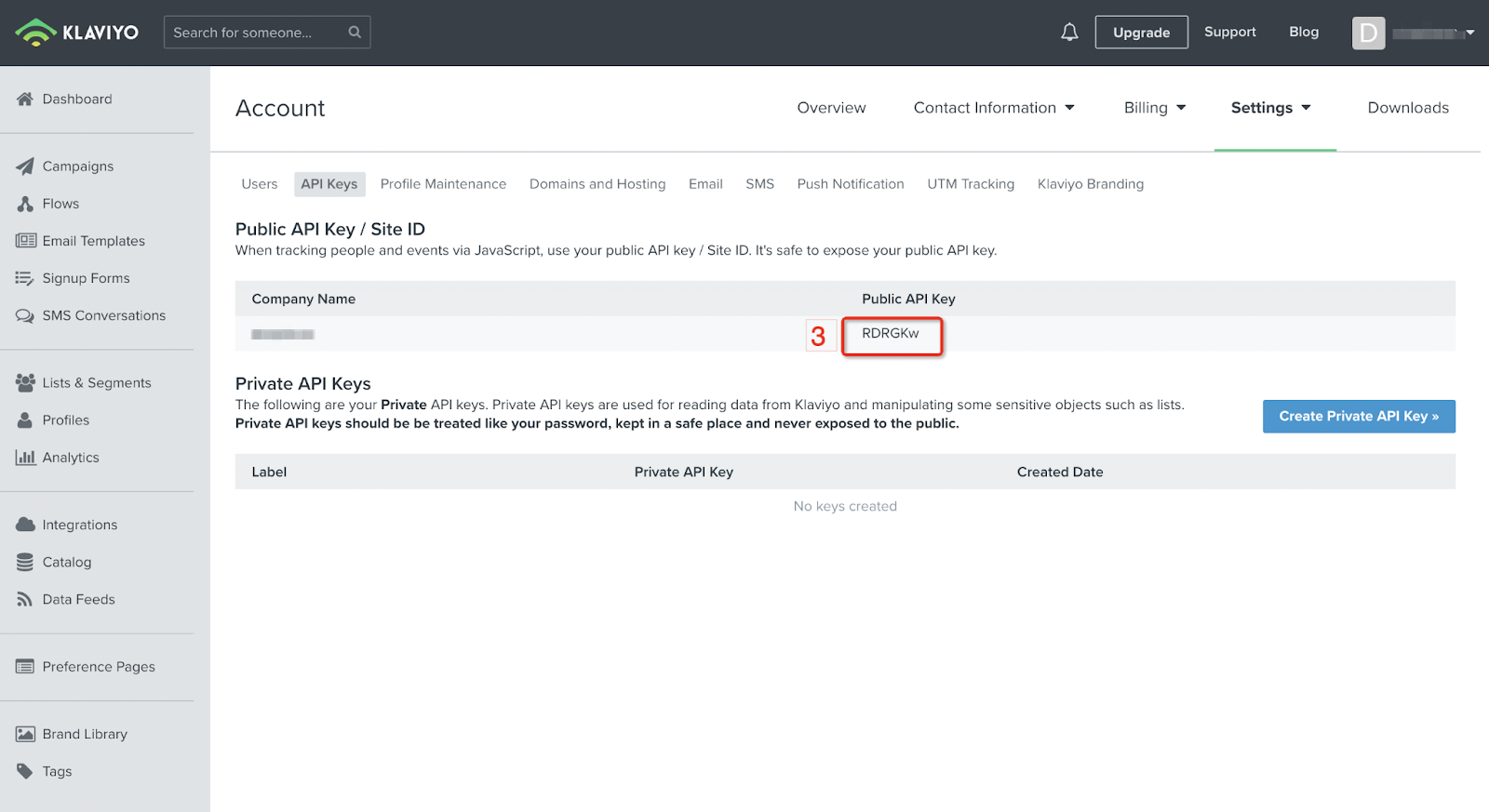This screenshot has width=1489, height=812.
Task: Open Signup Forms in sidebar
Action: [x=86, y=278]
